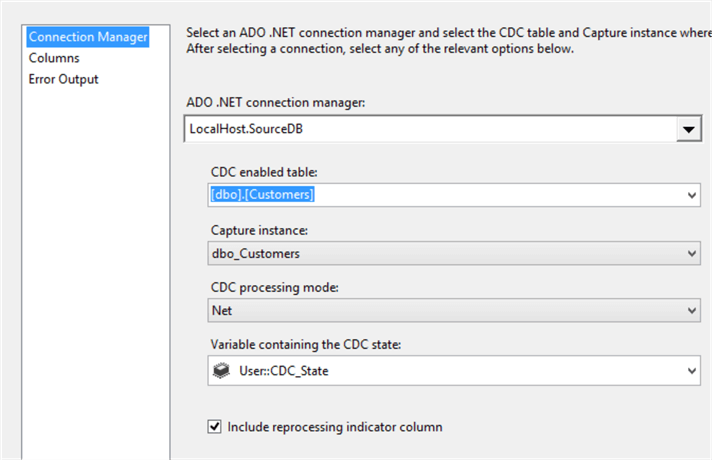Open the CDC enabled table dropdown chevron
Screen dimensions: 712x460
click(x=692, y=196)
